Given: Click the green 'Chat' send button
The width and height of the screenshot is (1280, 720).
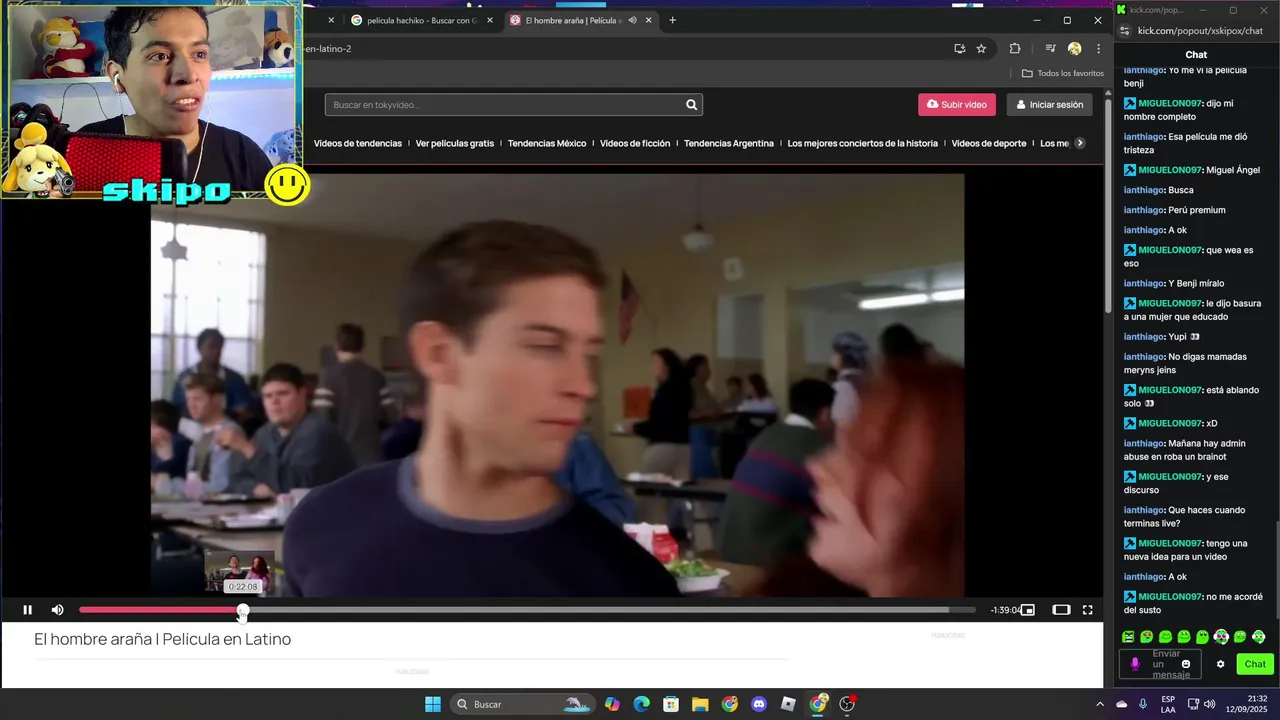Looking at the screenshot, I should (x=1255, y=664).
